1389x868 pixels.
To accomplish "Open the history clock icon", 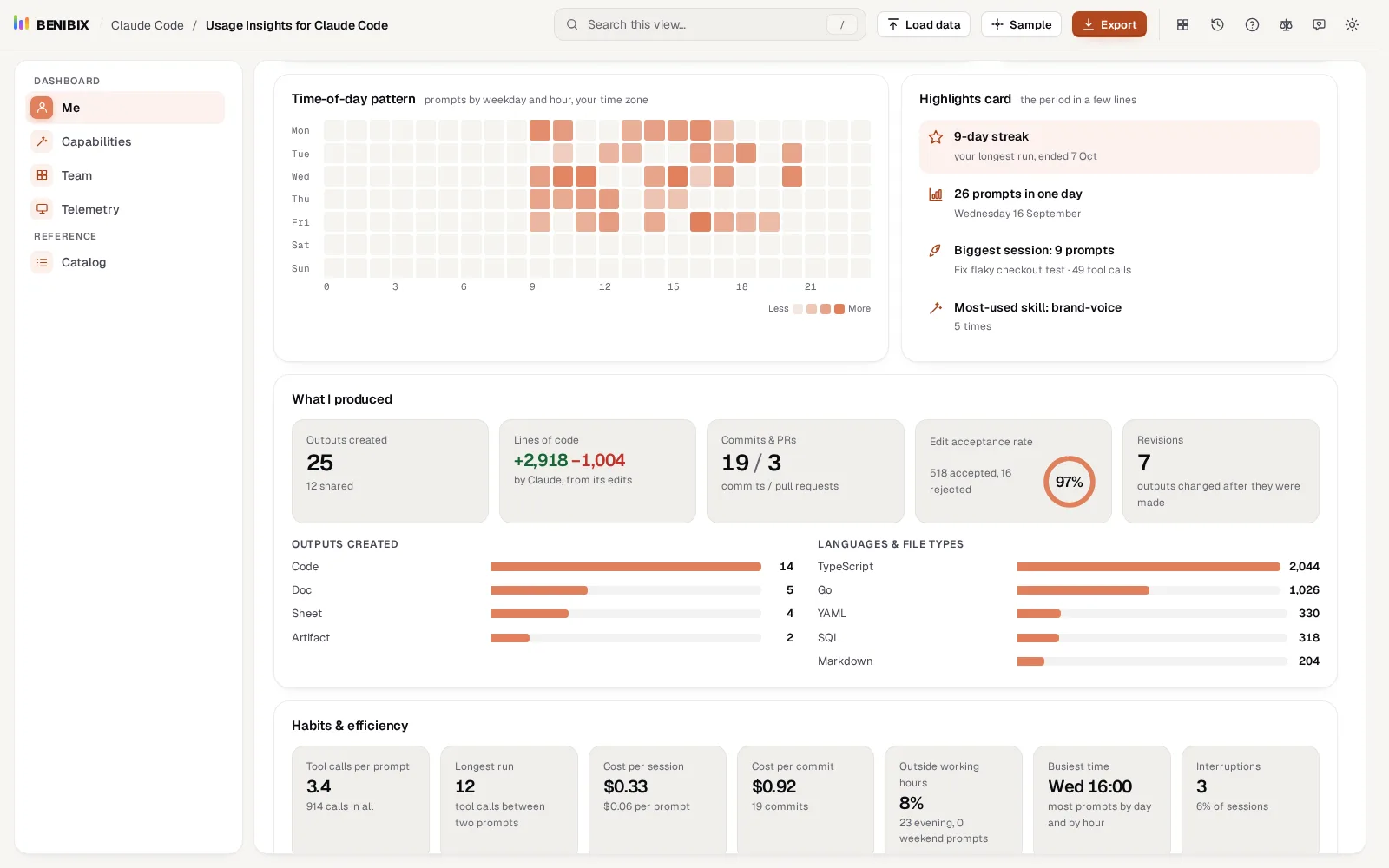I will tap(1217, 25).
